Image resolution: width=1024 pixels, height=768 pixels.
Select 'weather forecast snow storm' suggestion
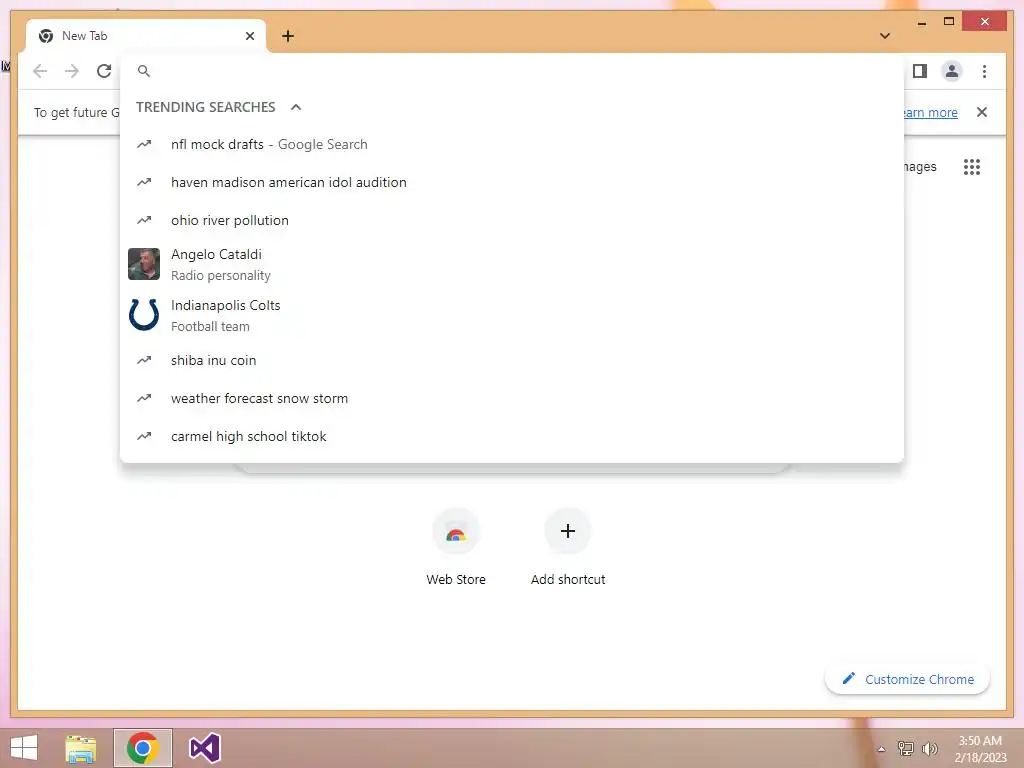click(512, 398)
